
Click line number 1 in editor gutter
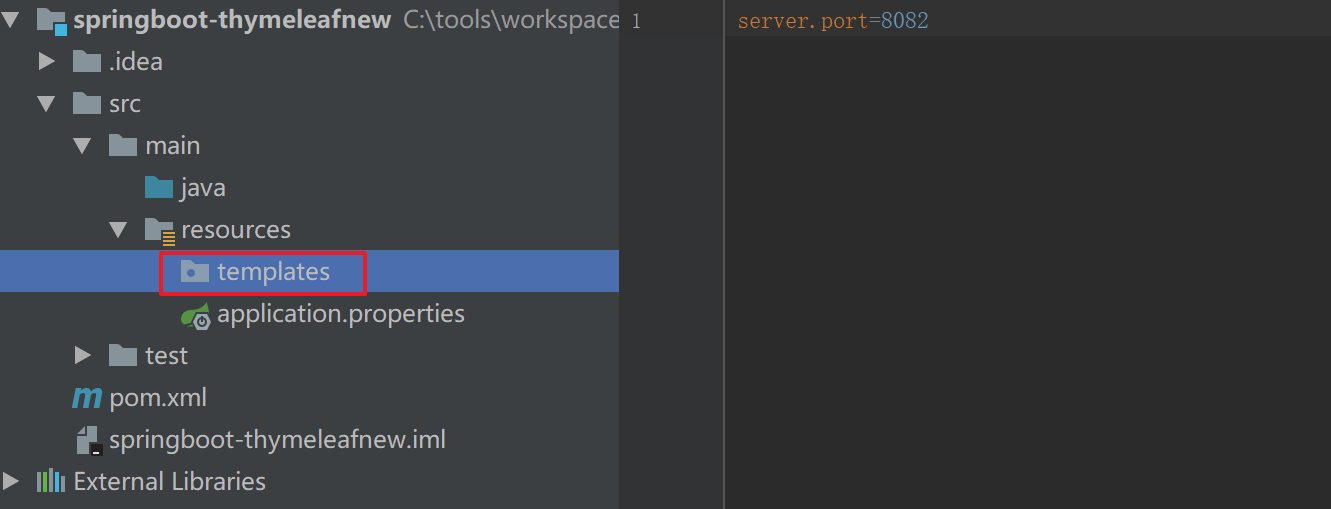[x=636, y=21]
